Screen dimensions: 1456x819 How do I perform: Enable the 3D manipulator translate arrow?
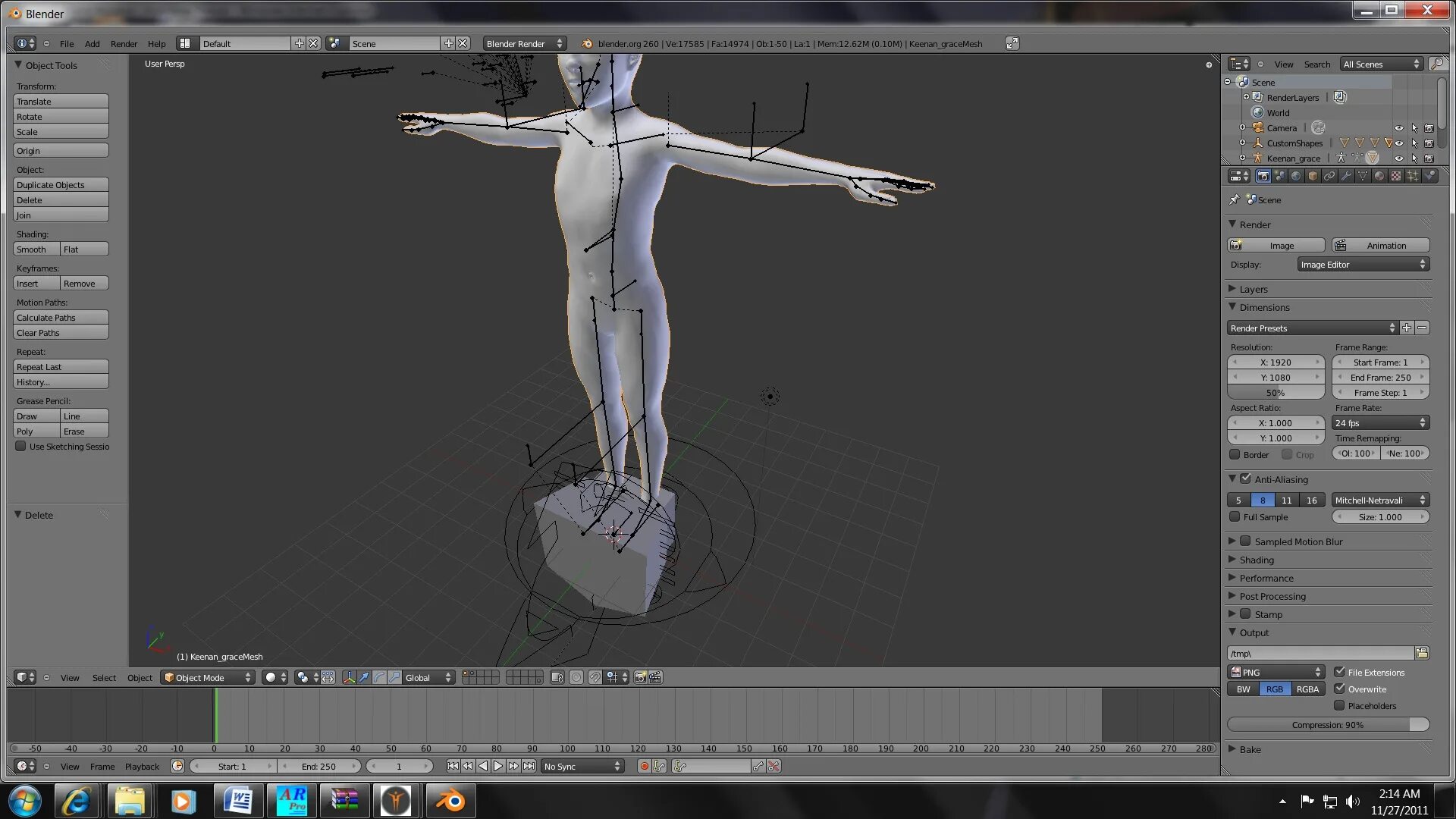[364, 677]
